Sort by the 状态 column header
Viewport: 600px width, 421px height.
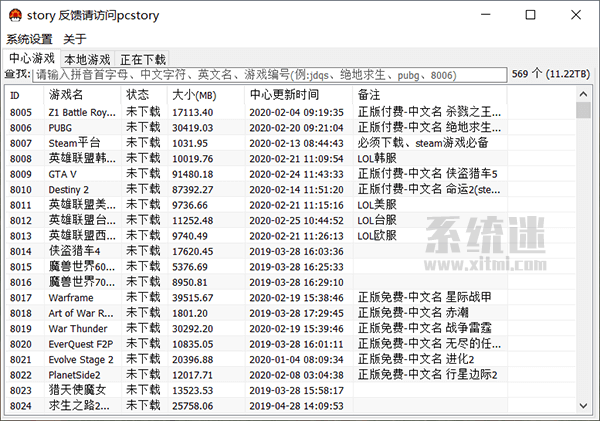click(144, 95)
